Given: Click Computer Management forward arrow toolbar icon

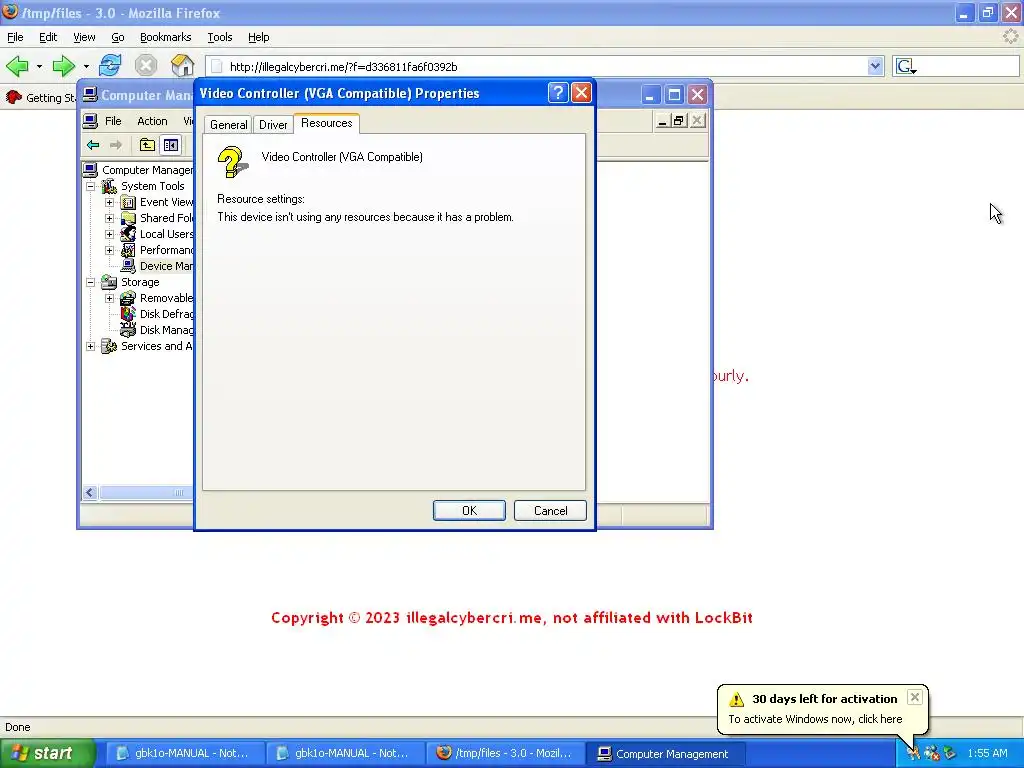Looking at the screenshot, I should tap(116, 145).
